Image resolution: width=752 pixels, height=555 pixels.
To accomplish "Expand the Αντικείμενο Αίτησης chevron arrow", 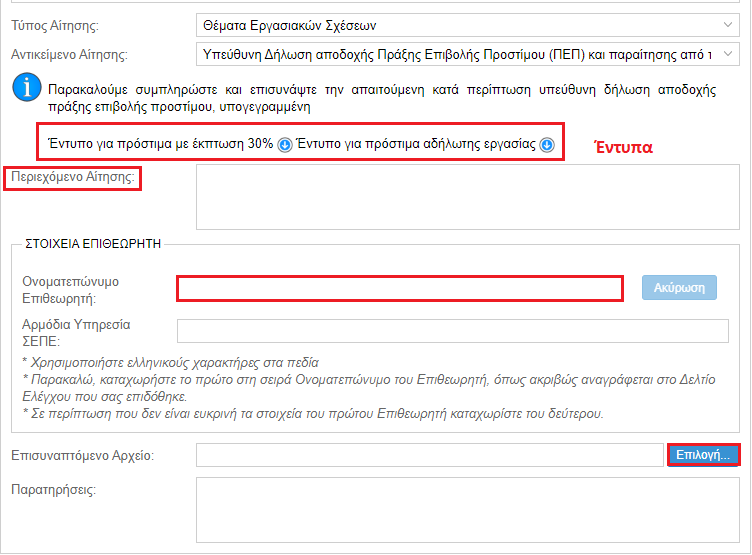I will [x=728, y=54].
